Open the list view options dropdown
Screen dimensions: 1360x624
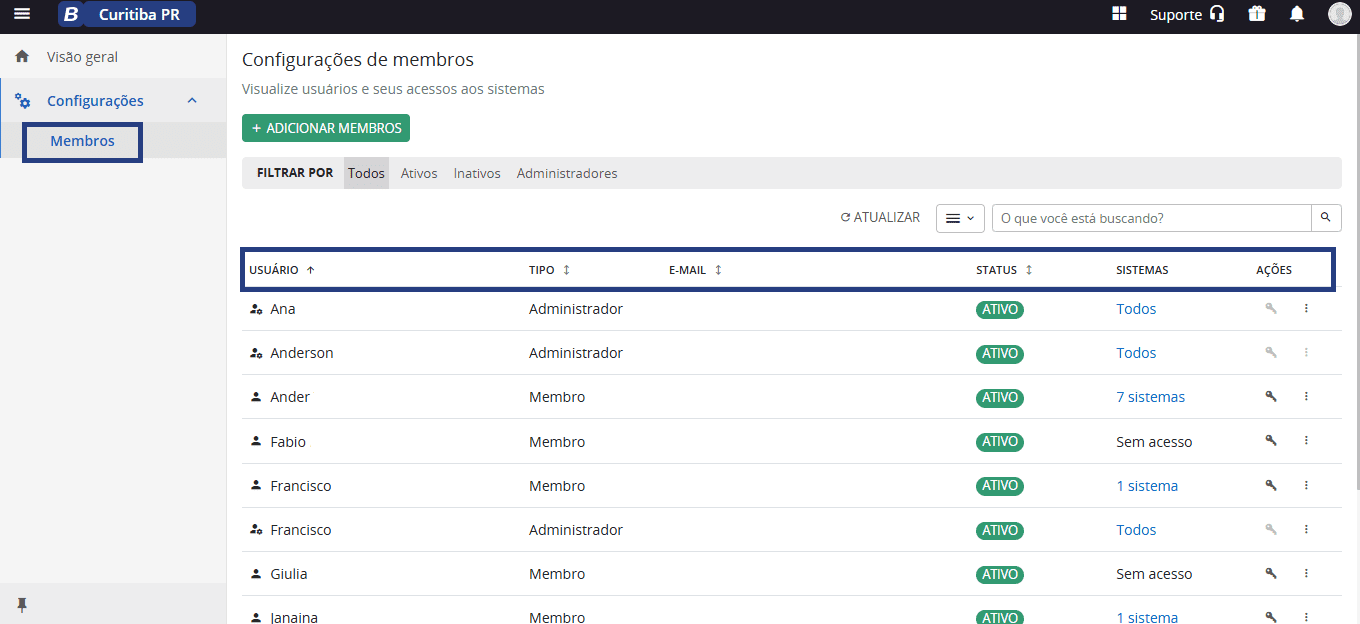(960, 218)
